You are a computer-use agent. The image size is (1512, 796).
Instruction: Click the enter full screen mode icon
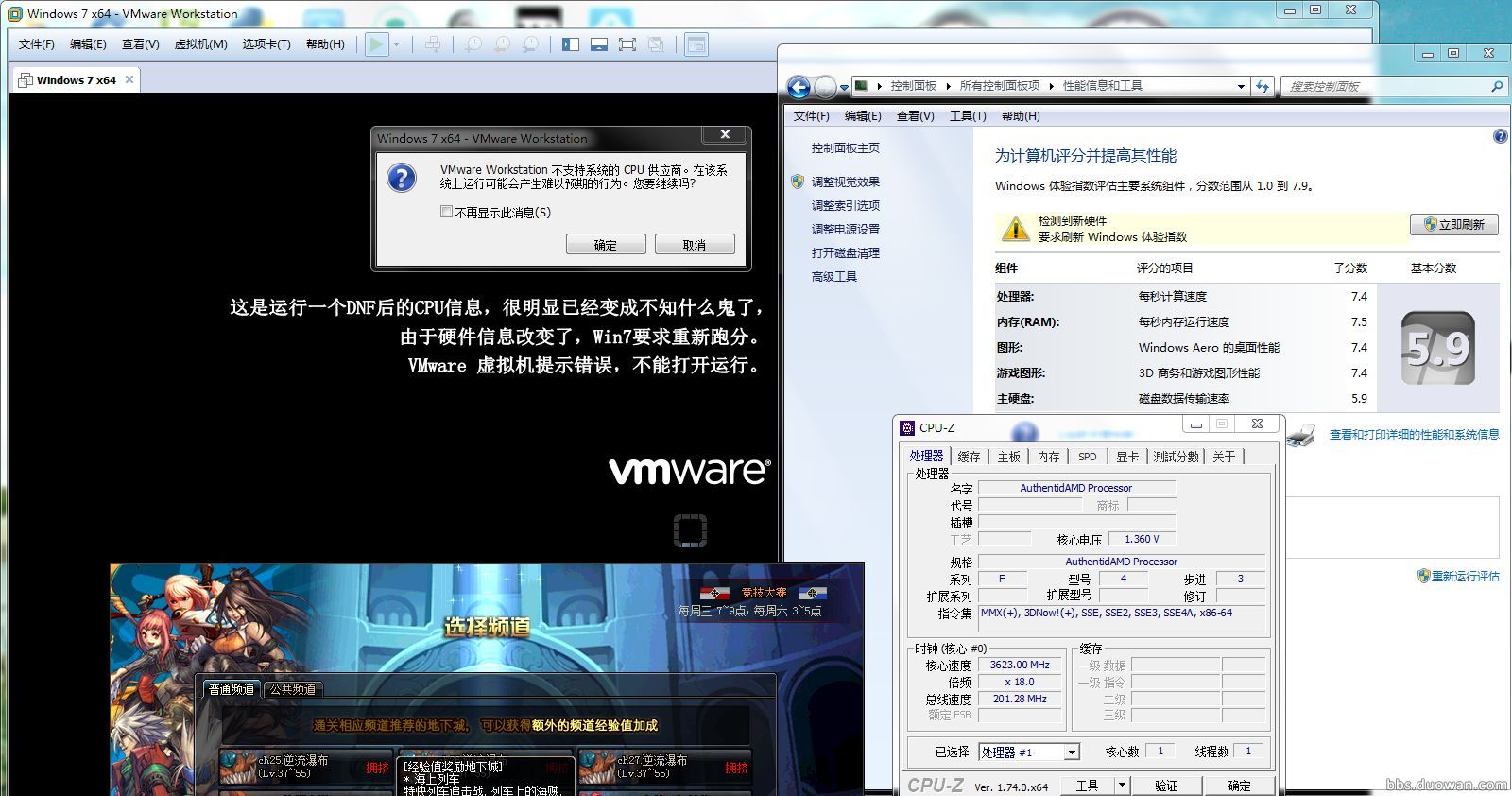627,44
